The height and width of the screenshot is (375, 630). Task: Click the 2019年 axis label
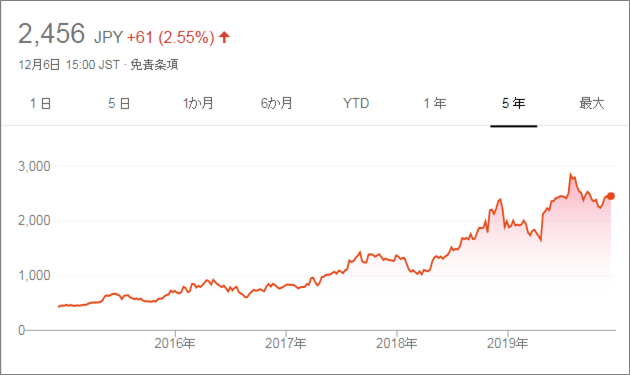tap(507, 343)
